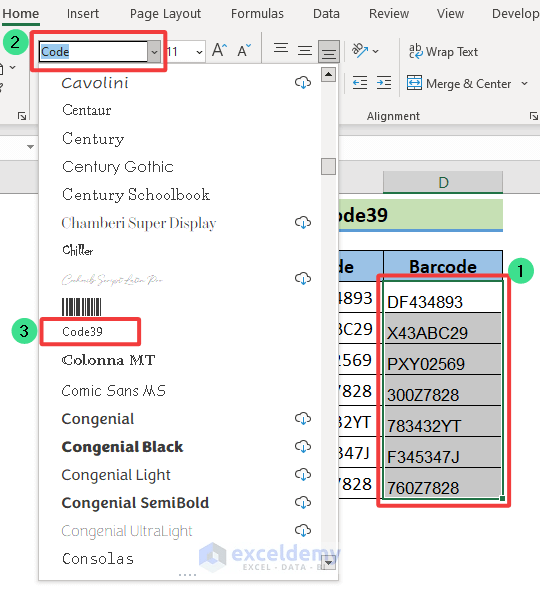Click the barcode font preview entry

81,307
